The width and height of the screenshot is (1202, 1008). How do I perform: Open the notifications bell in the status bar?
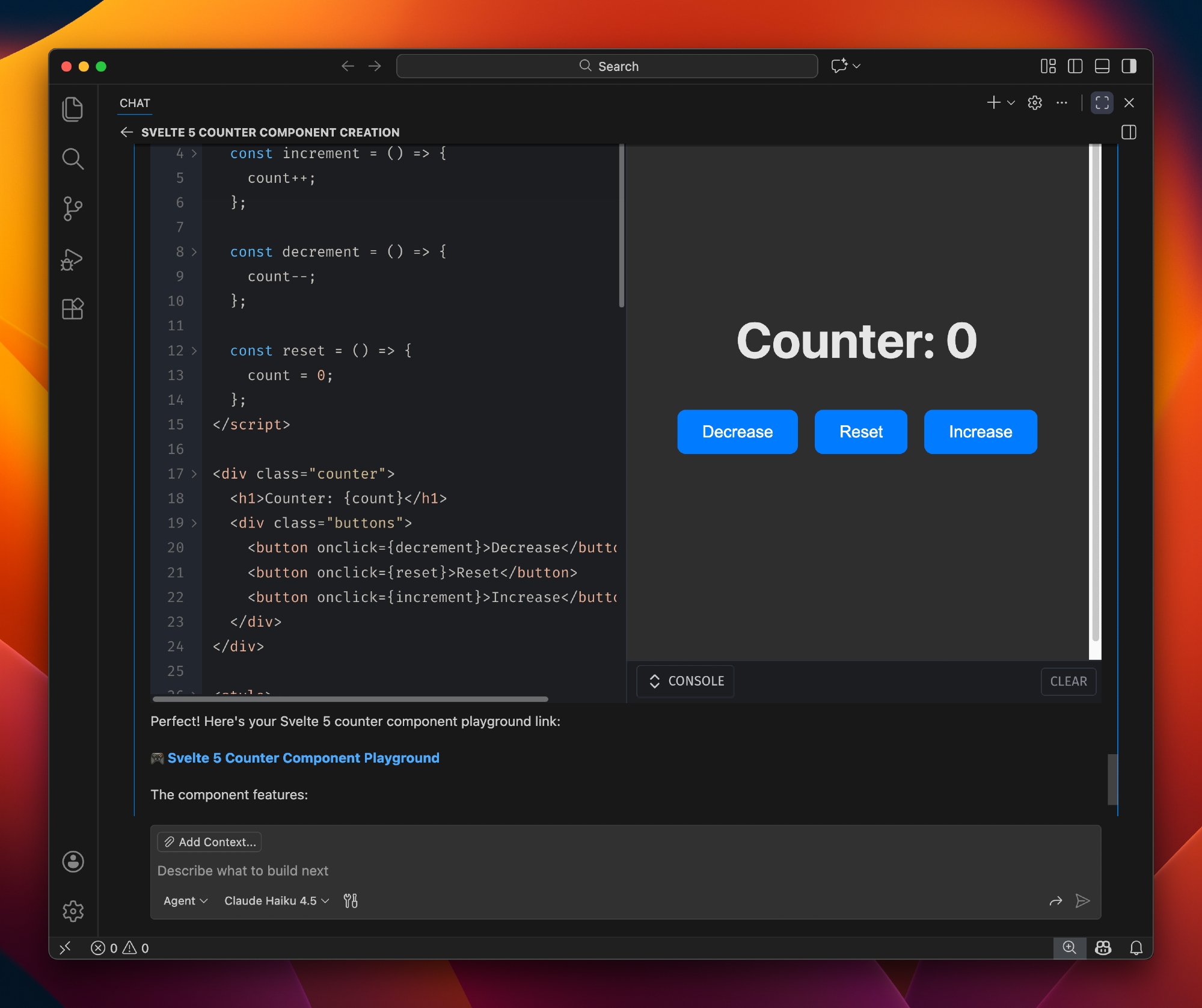pos(1136,948)
